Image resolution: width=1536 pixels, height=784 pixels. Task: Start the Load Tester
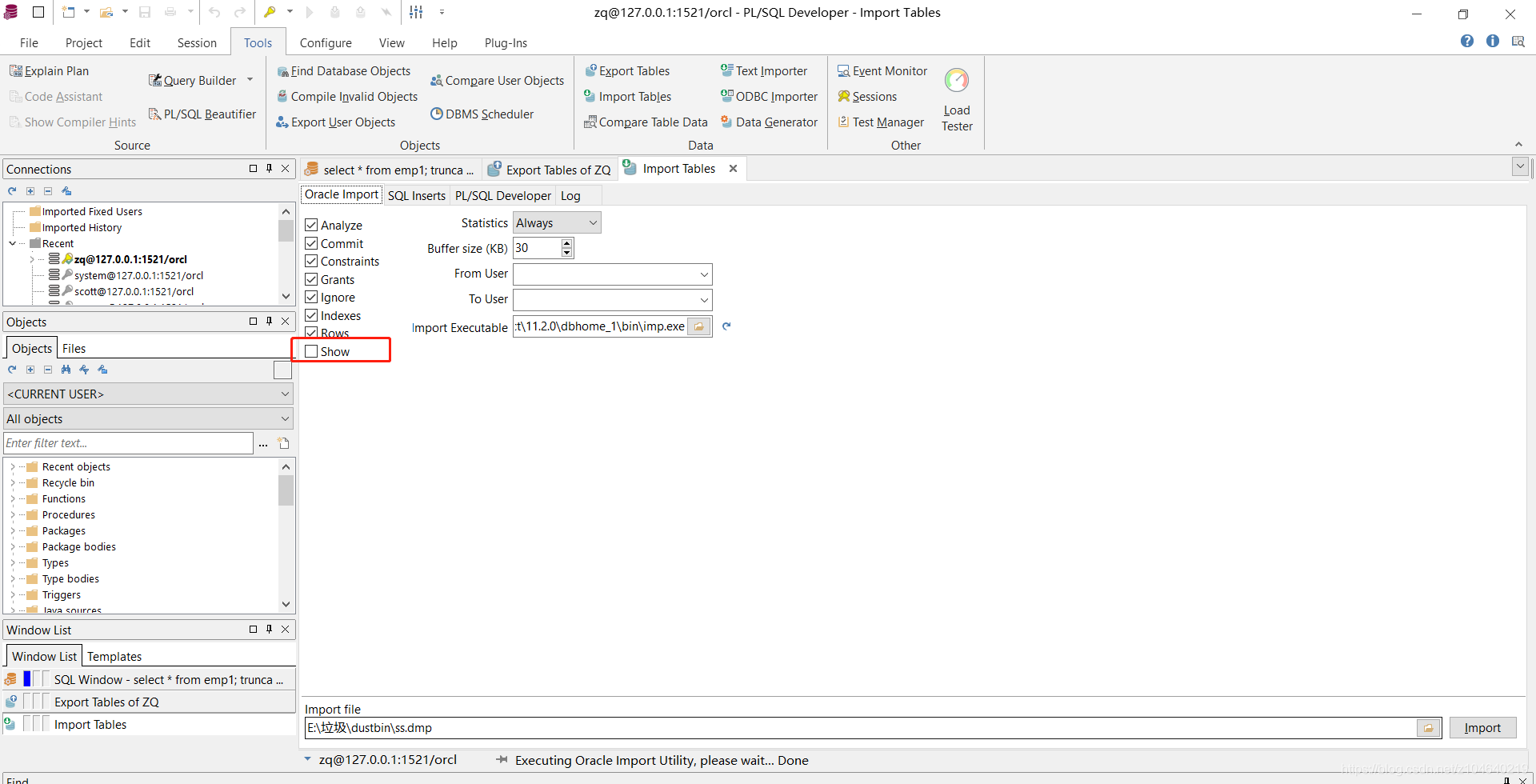click(957, 100)
